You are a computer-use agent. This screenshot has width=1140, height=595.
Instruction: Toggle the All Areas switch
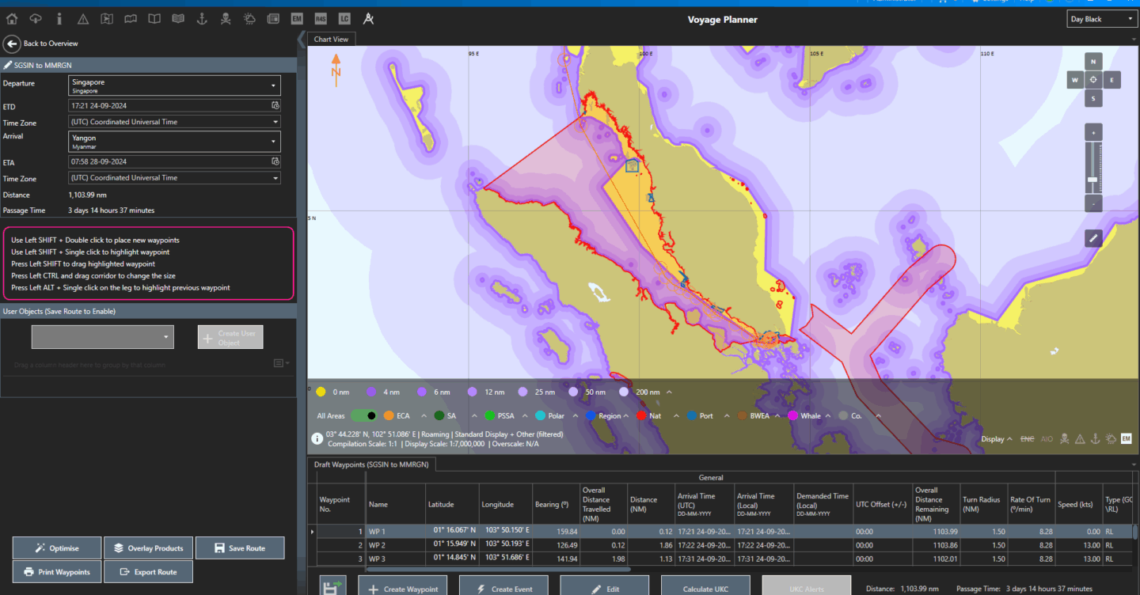tap(364, 415)
